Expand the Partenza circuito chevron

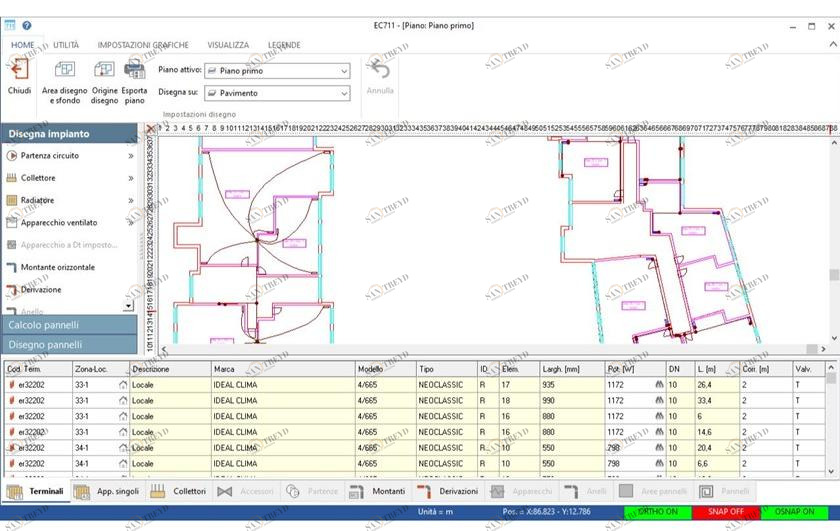(x=131, y=156)
